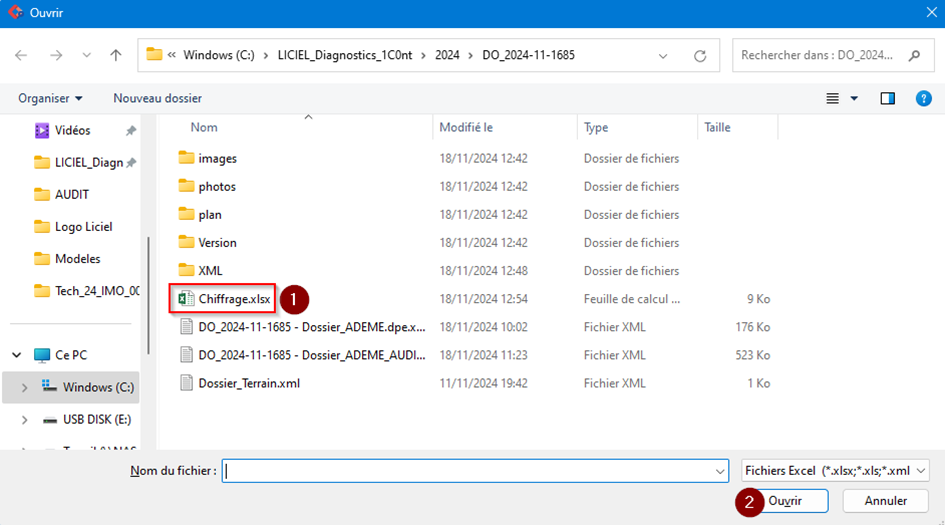
Task: Click the DO_2024-11-1685 breadcrumb
Action: coord(529,55)
